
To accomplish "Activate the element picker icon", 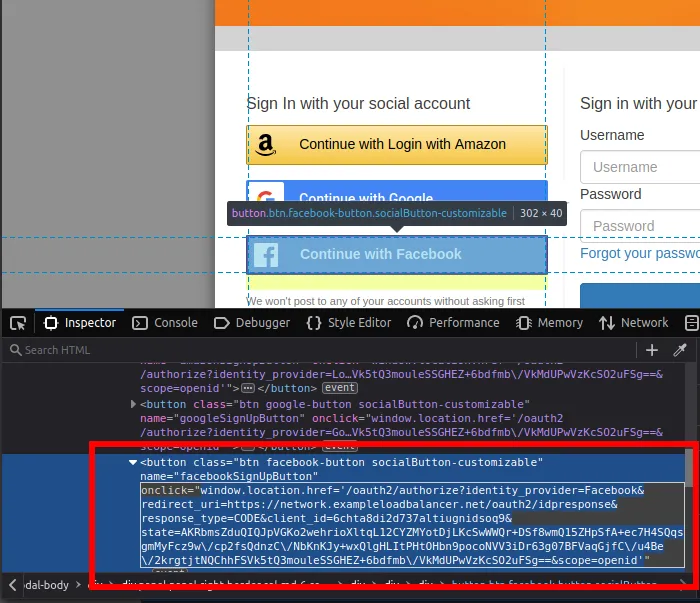I will tap(18, 323).
